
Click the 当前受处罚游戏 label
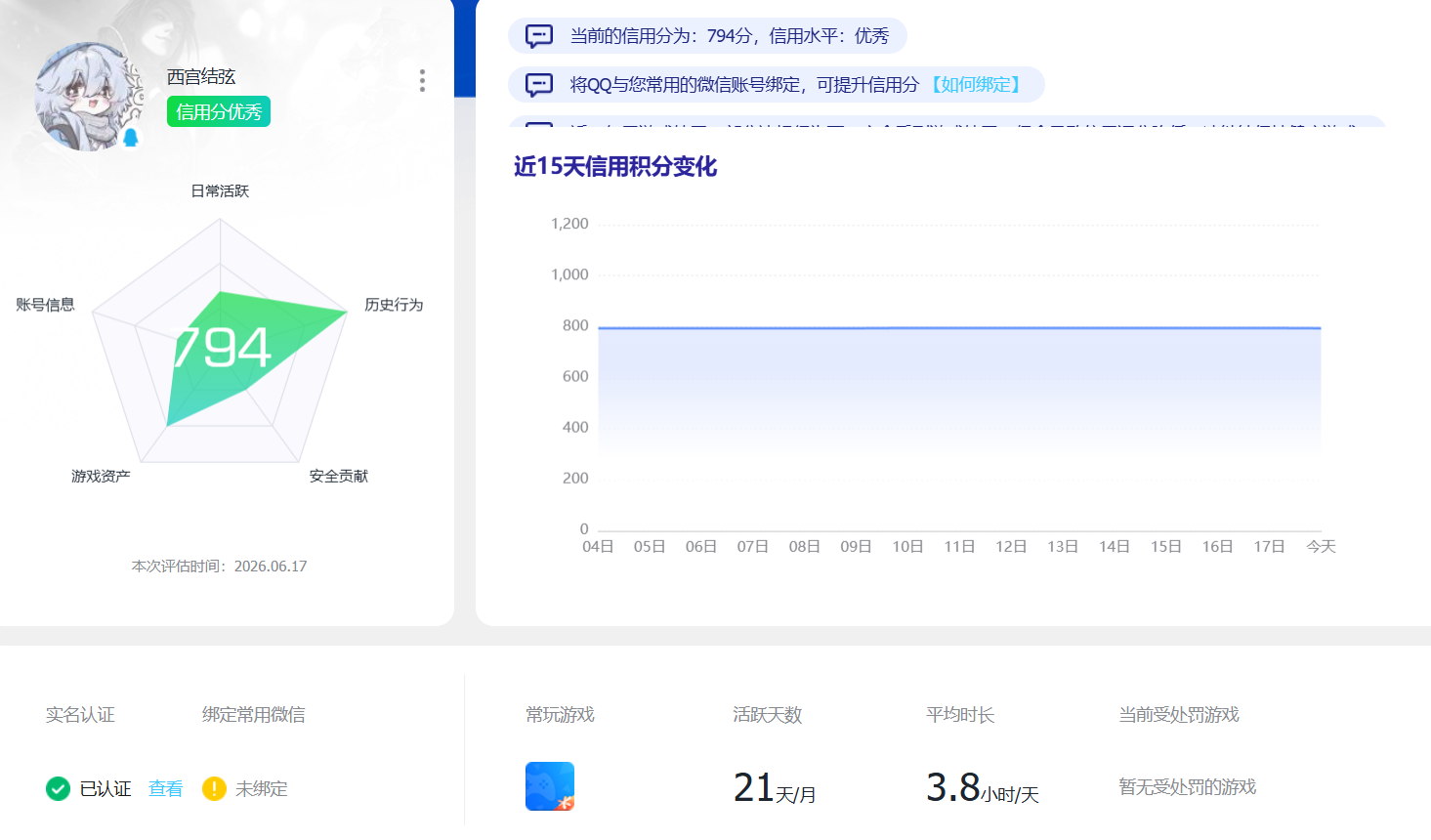coord(1179,715)
